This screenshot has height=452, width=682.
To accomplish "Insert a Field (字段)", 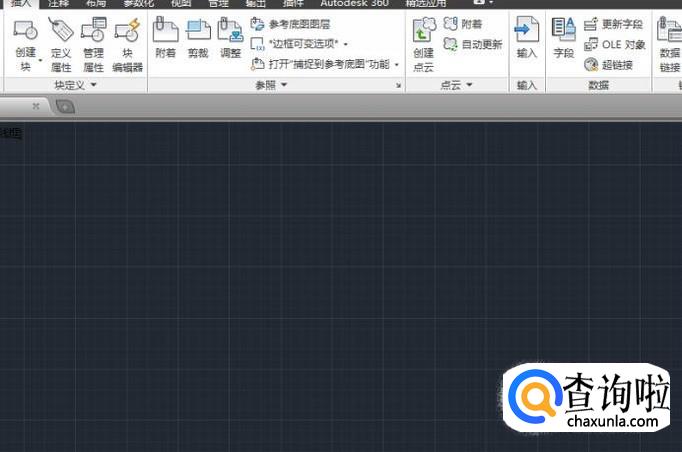I will point(564,38).
